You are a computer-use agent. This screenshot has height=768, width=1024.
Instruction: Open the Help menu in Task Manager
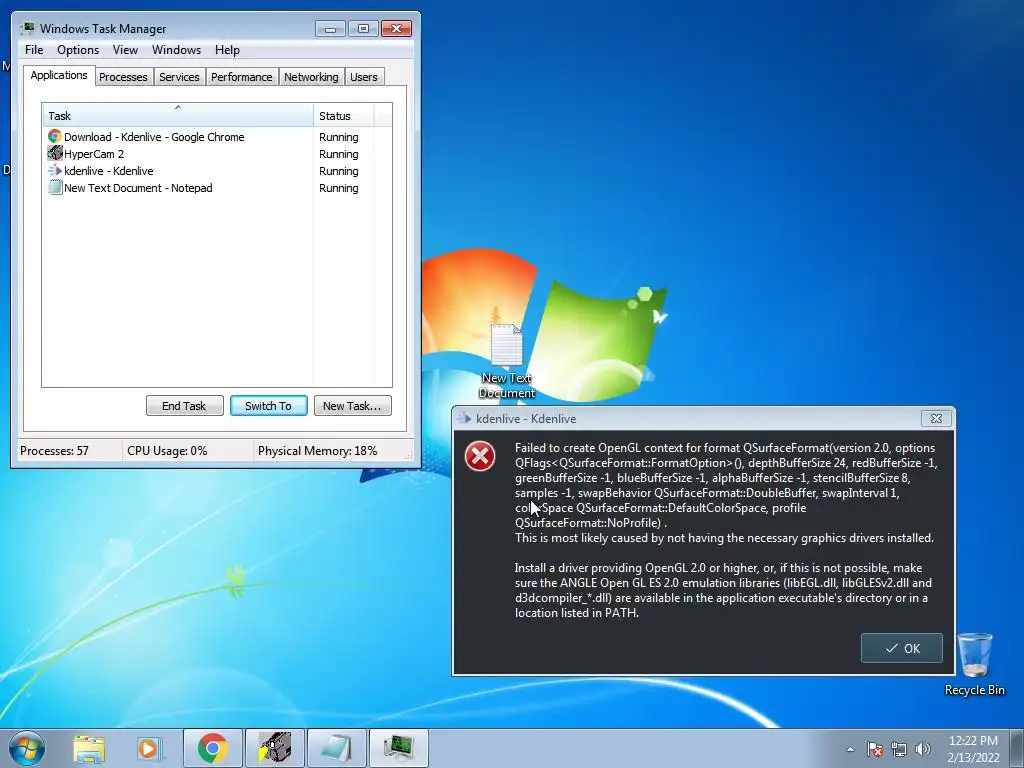coord(227,50)
